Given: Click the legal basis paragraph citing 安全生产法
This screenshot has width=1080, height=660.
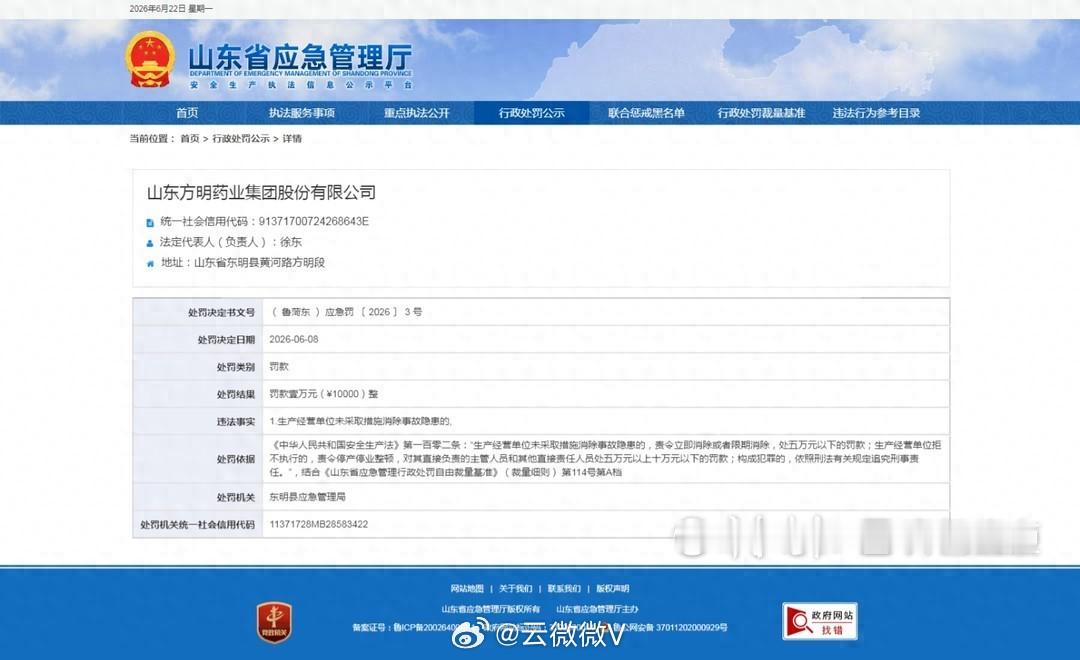Looking at the screenshot, I should pyautogui.click(x=605, y=459).
